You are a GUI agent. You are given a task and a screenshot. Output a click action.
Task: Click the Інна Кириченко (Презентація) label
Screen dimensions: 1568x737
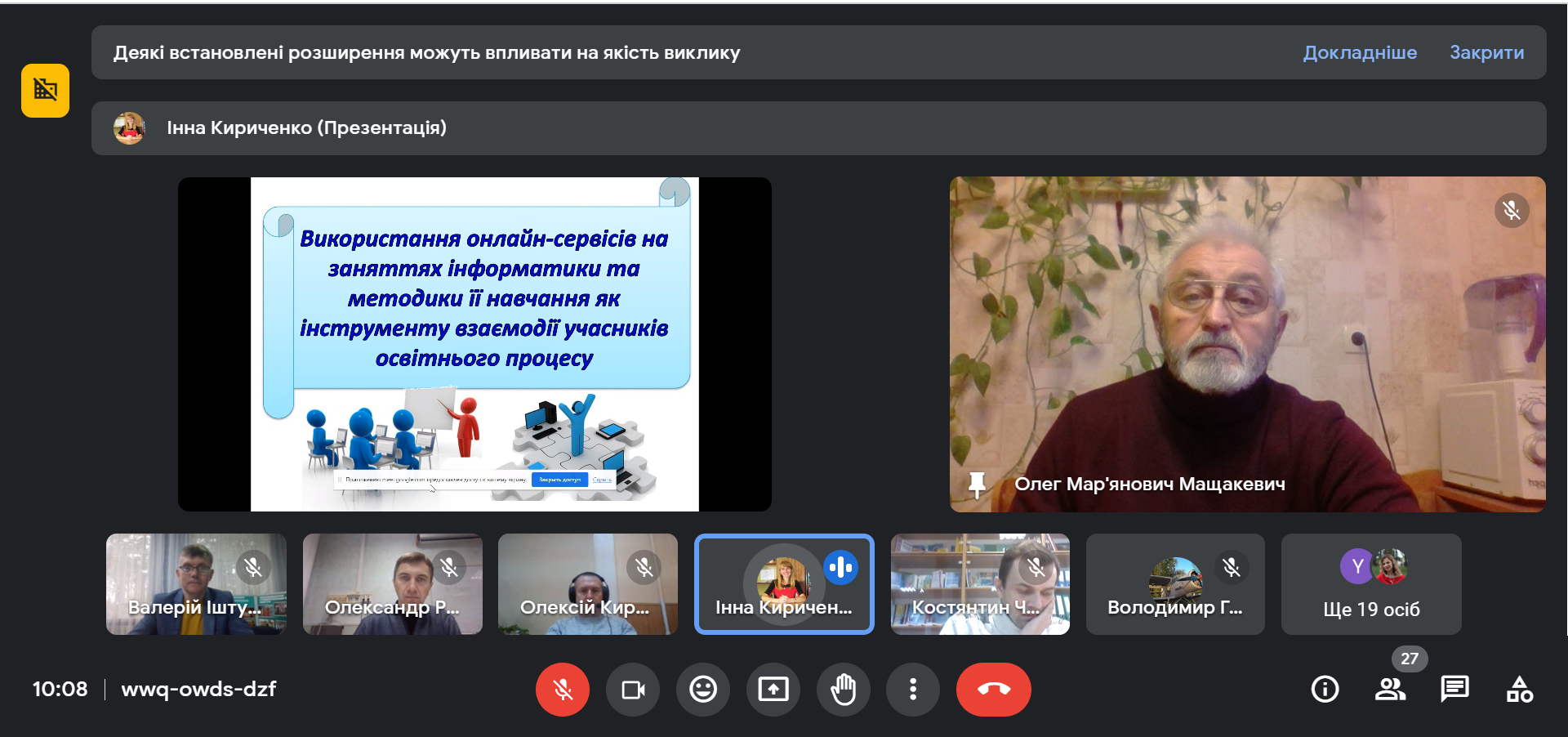tap(306, 128)
